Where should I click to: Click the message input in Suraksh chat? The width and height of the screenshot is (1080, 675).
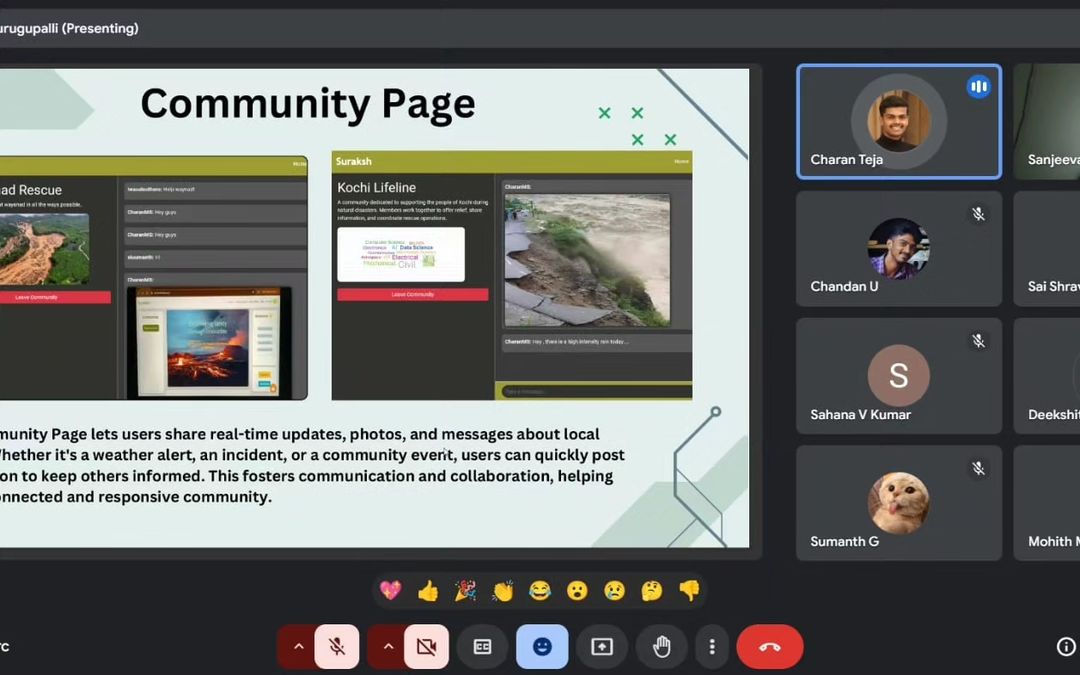click(596, 391)
